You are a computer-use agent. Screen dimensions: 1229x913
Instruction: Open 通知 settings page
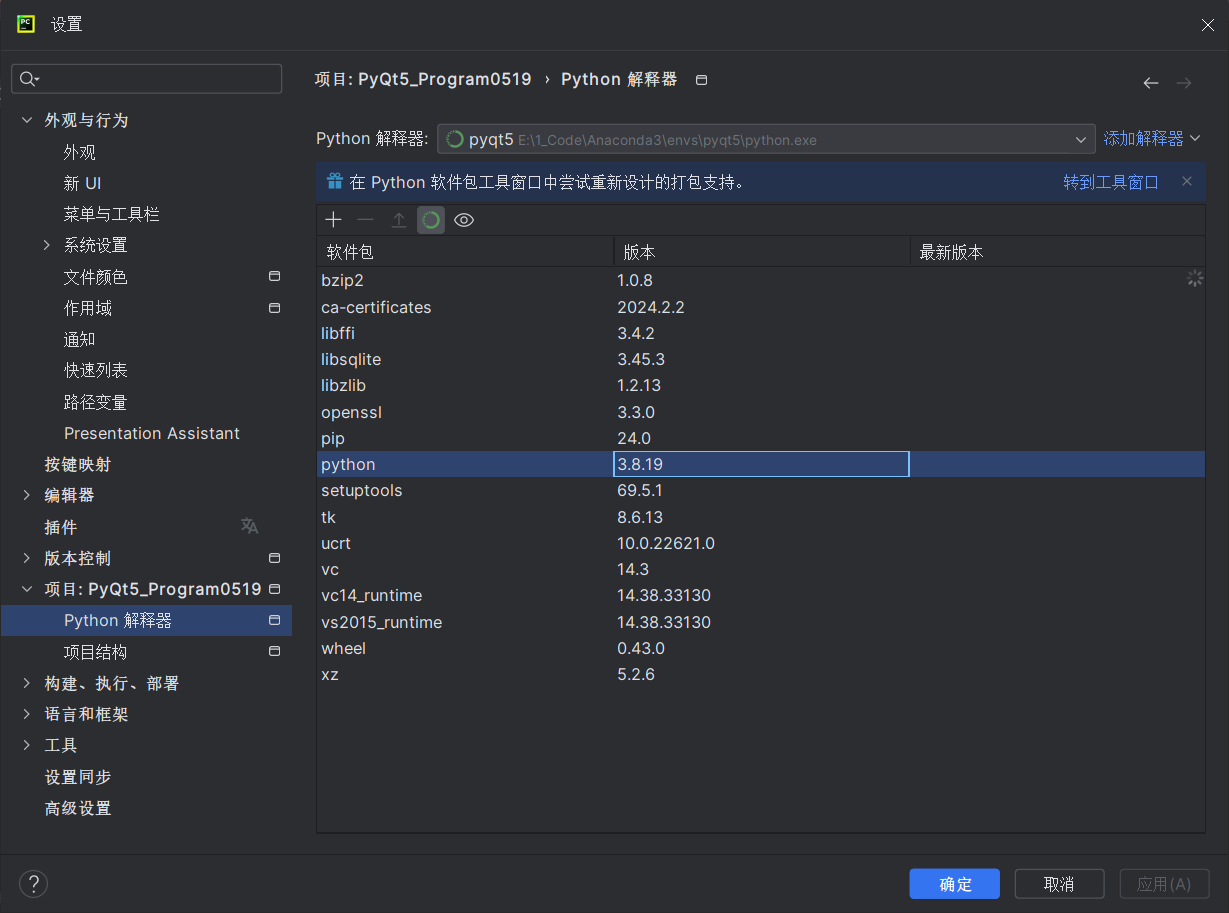point(80,339)
